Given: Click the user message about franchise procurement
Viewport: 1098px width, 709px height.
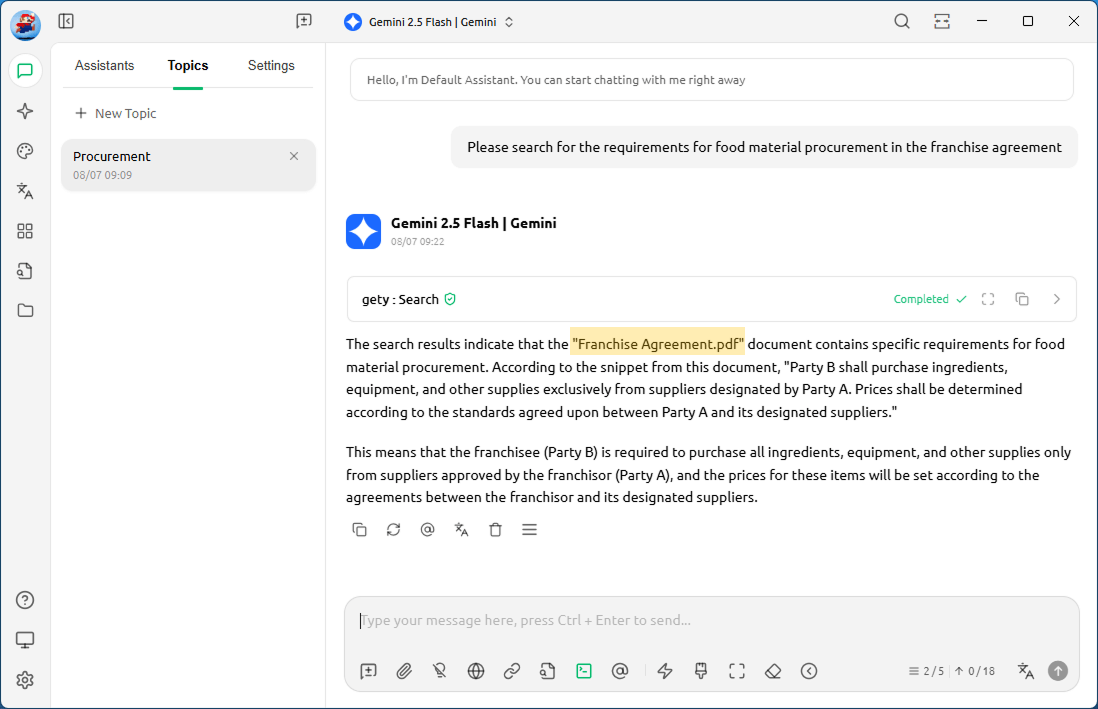Looking at the screenshot, I should point(764,147).
